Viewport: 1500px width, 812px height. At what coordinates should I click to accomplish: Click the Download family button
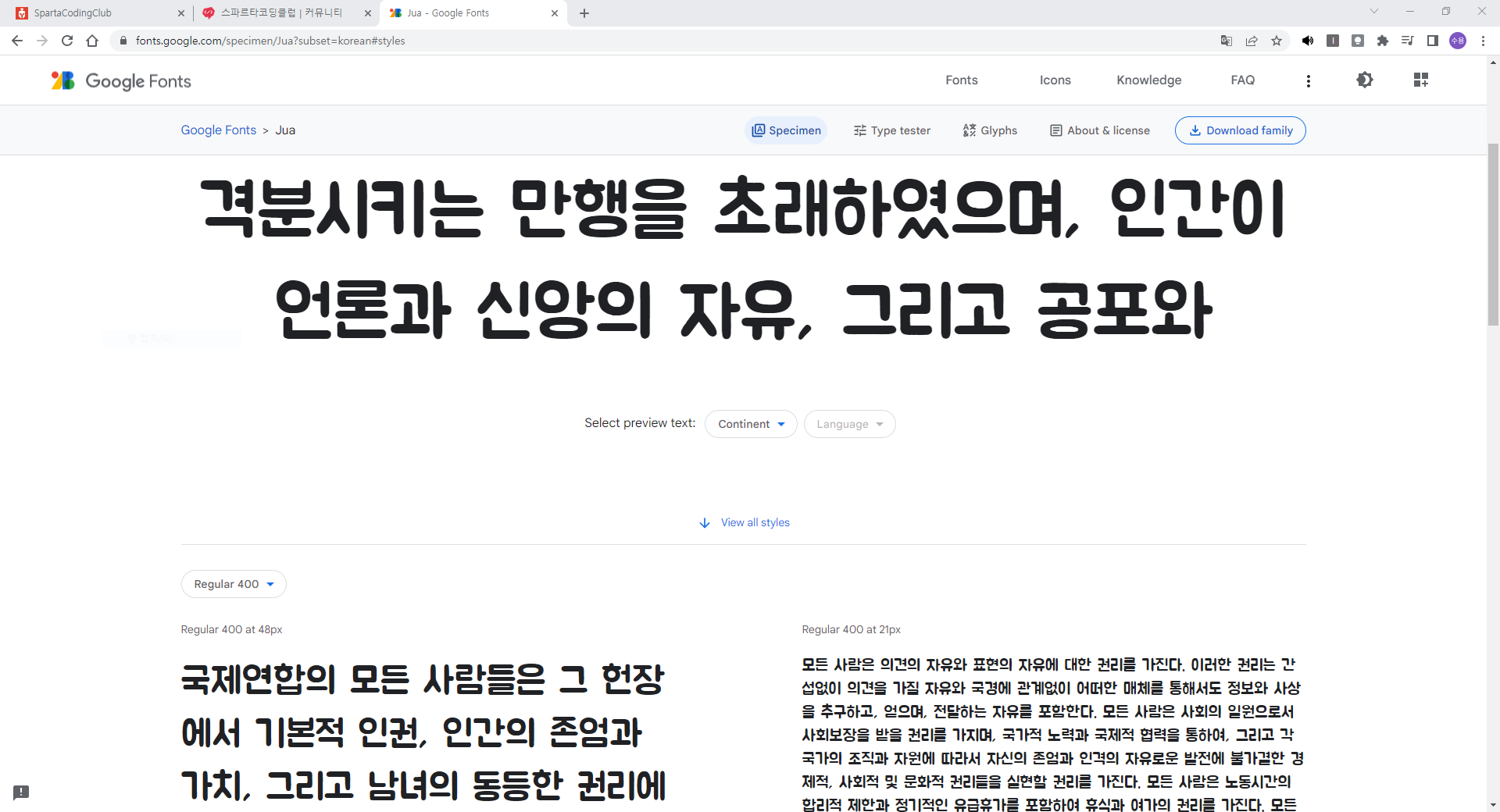[x=1241, y=130]
